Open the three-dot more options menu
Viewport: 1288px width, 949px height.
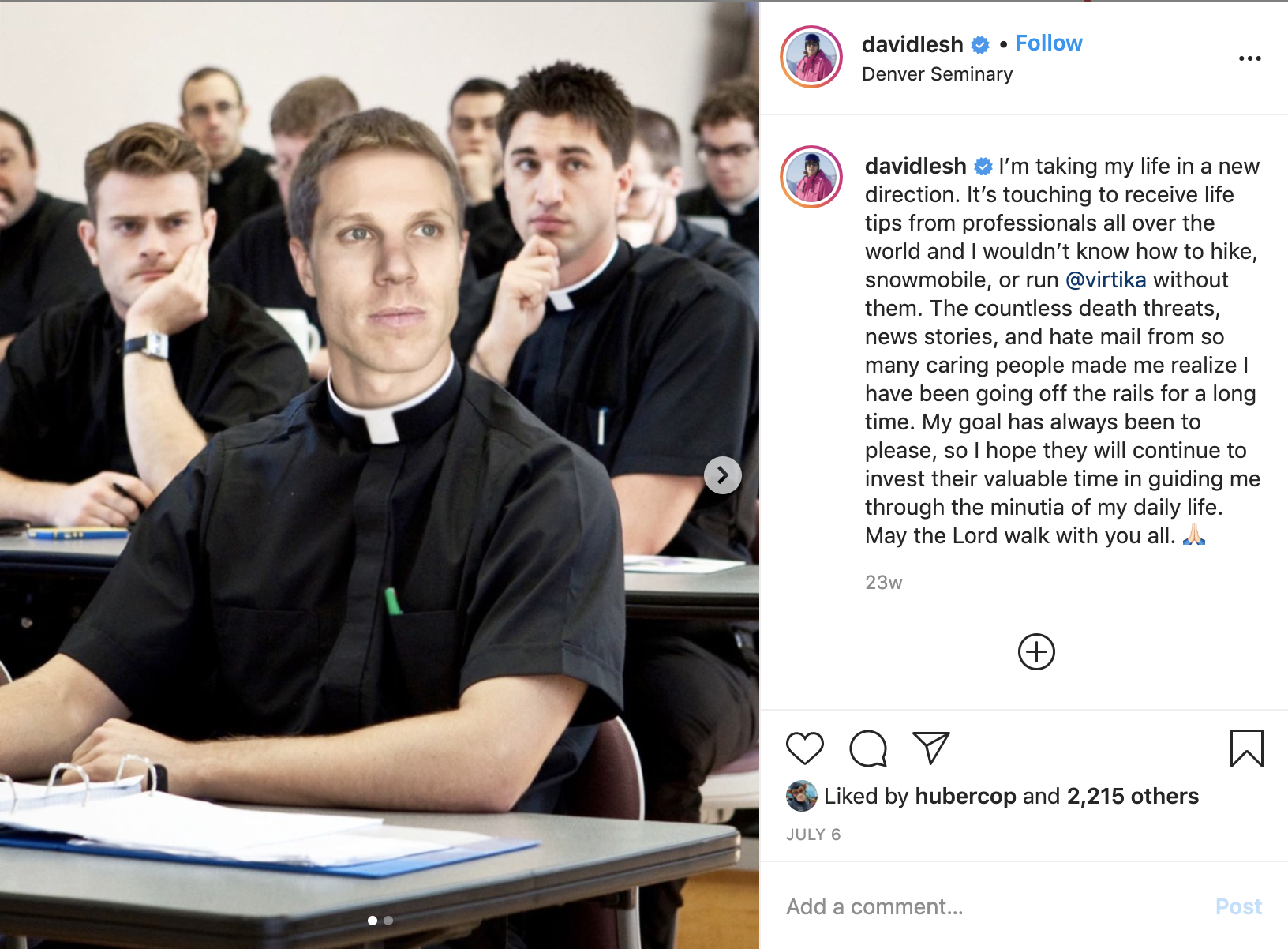(x=1249, y=58)
